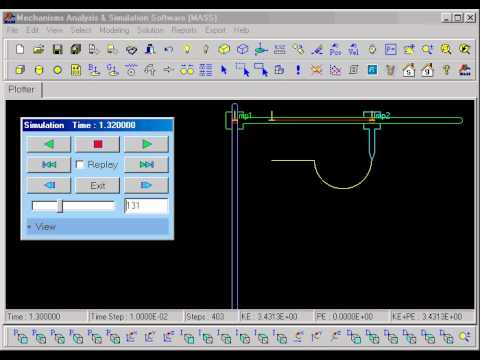Click the Save floppy disk icon
480x360 pixels.
(x=58, y=50)
